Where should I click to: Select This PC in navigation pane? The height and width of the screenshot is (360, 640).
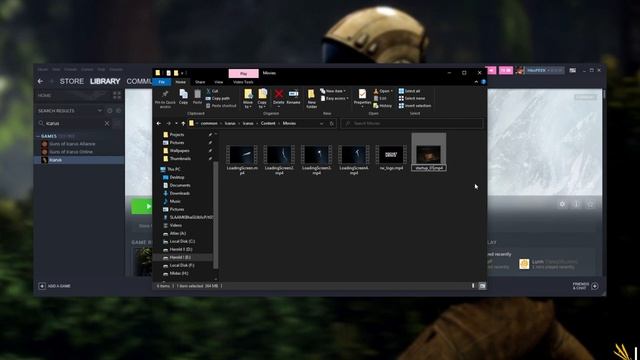coord(173,169)
